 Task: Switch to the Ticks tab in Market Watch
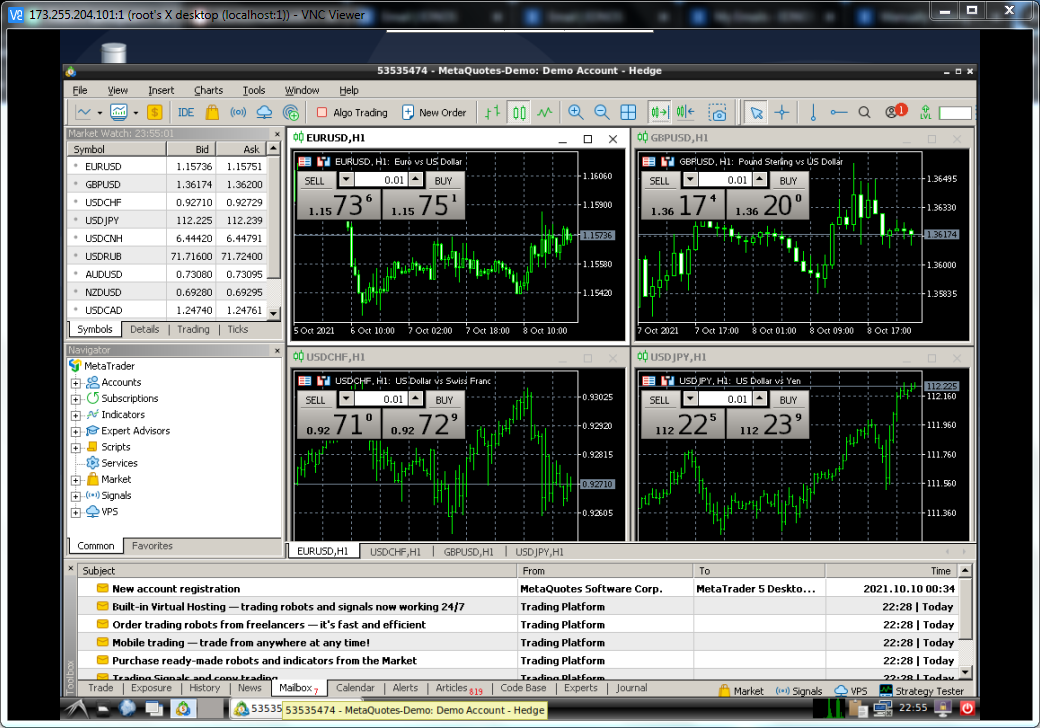[237, 330]
